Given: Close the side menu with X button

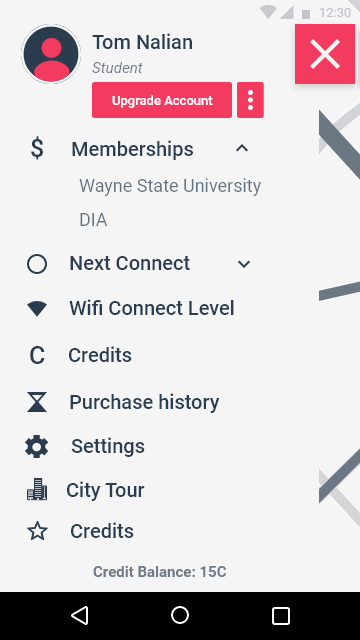Looking at the screenshot, I should [x=325, y=54].
